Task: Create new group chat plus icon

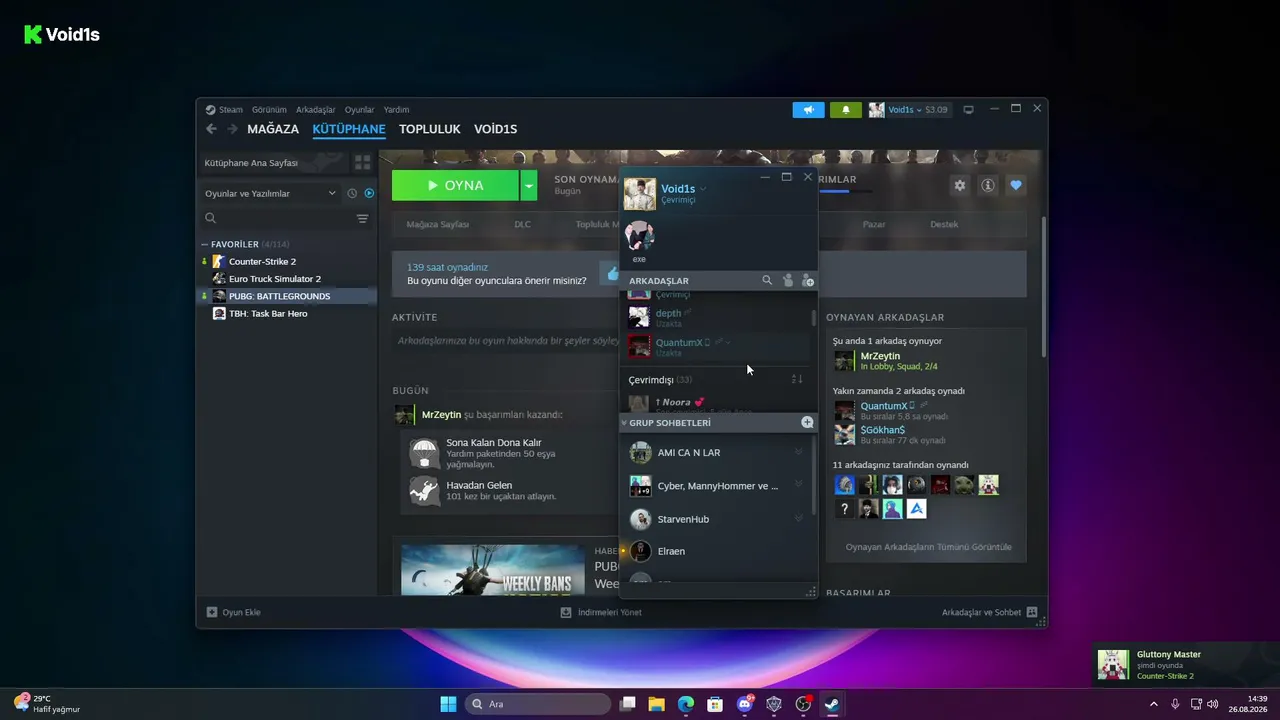Action: 807,423
